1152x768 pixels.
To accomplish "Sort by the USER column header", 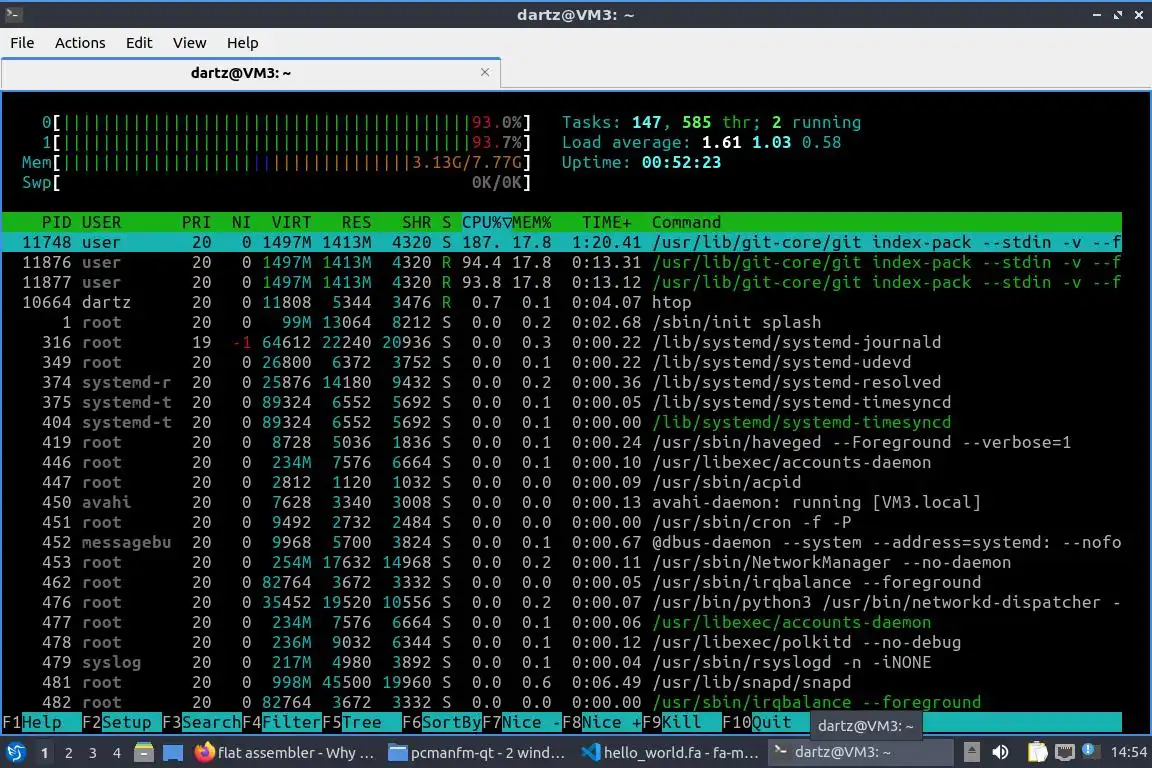I will pyautogui.click(x=101, y=222).
